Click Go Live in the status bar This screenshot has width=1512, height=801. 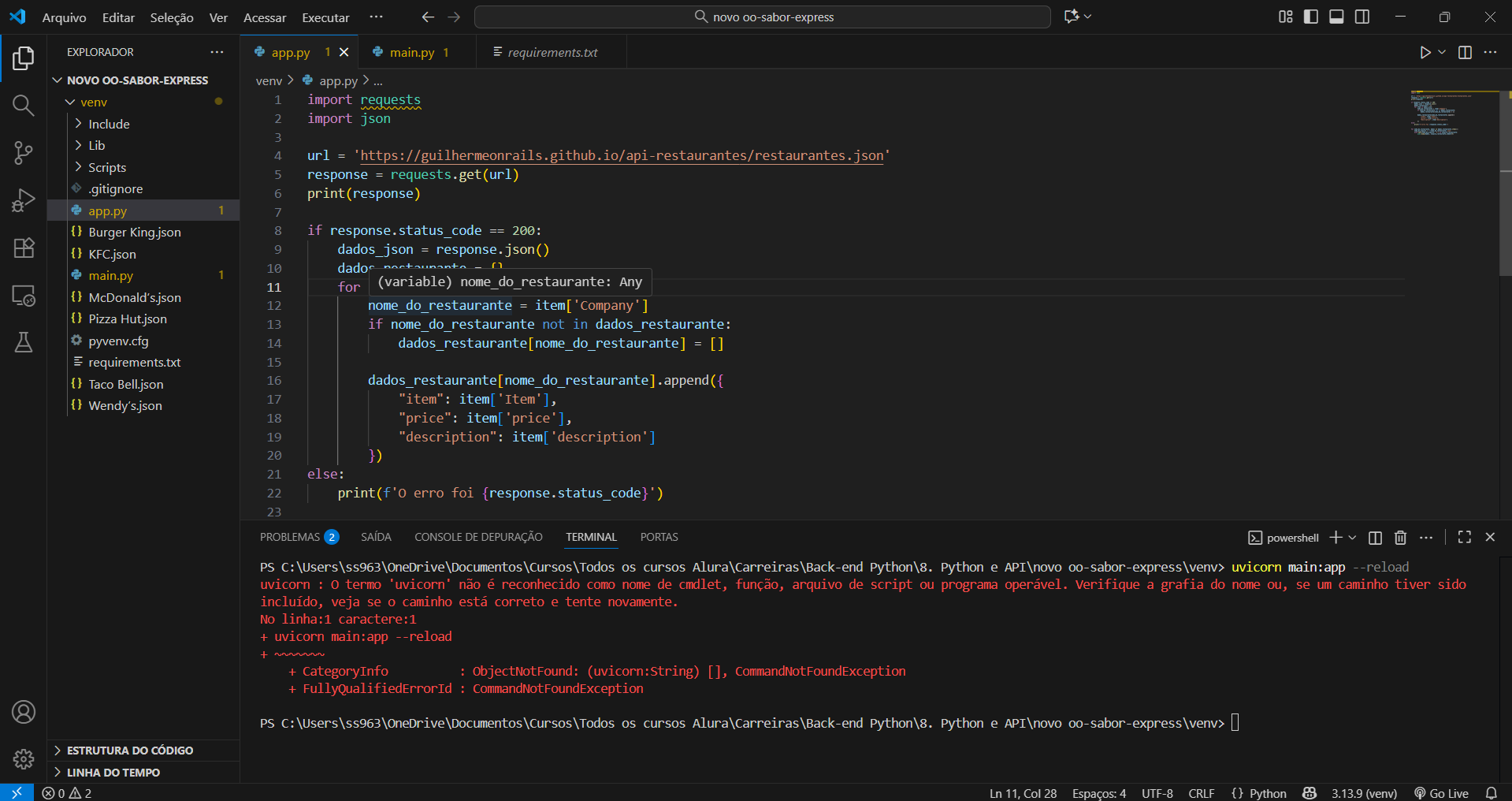pos(1441,793)
